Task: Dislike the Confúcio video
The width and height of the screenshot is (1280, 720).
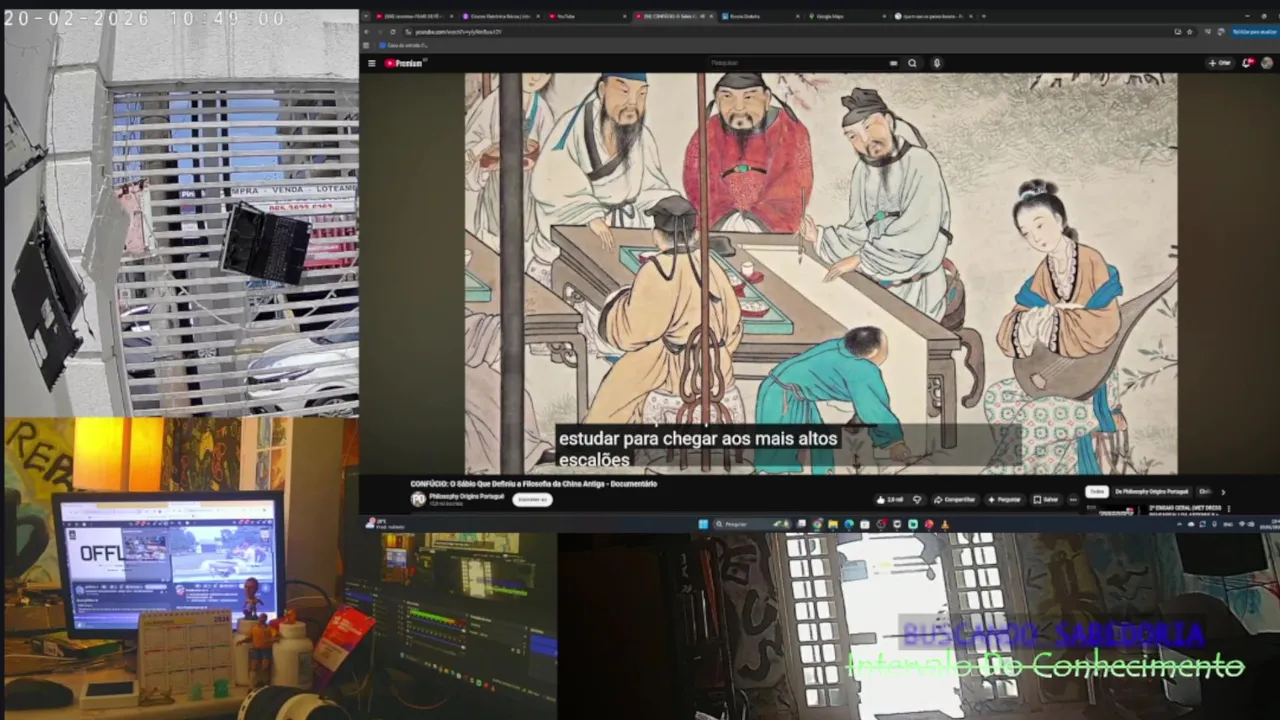Action: click(x=917, y=499)
